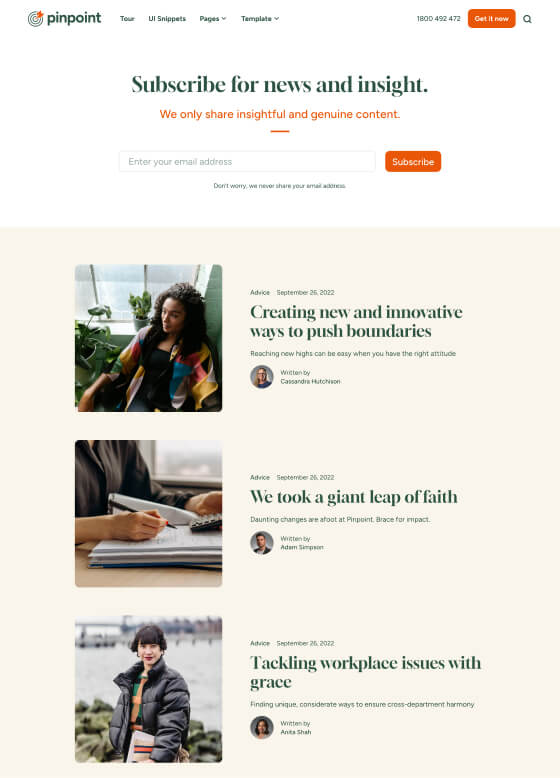
Task: Open Anita Shah's author avatar
Action: (x=261, y=727)
